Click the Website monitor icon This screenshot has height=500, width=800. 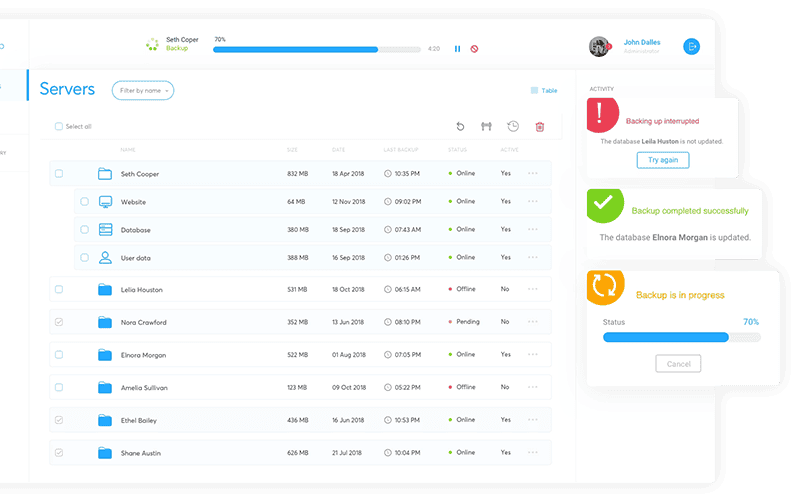point(105,201)
